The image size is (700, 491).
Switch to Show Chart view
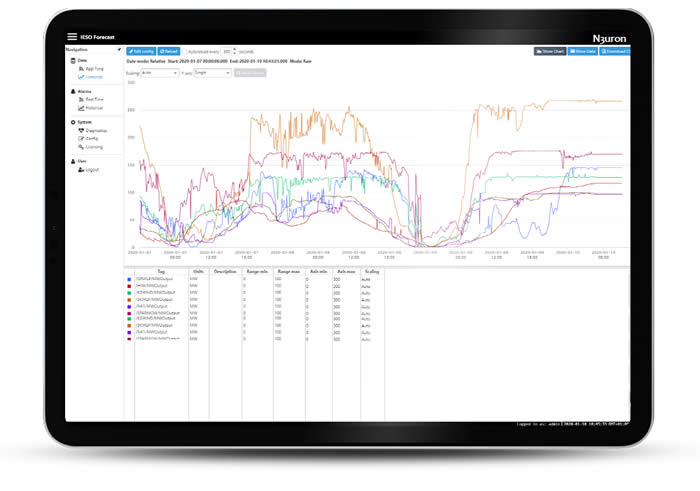(x=550, y=50)
